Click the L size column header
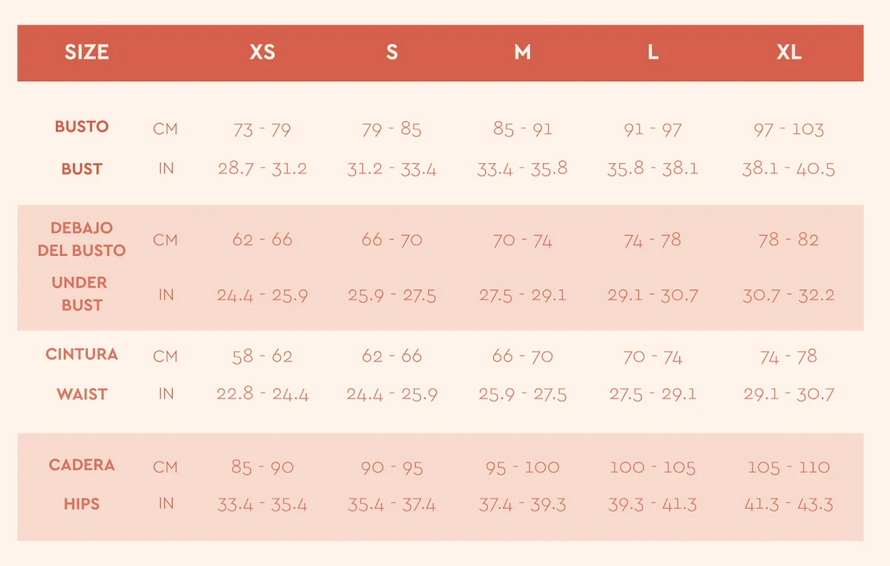The height and width of the screenshot is (566, 890). click(x=653, y=53)
